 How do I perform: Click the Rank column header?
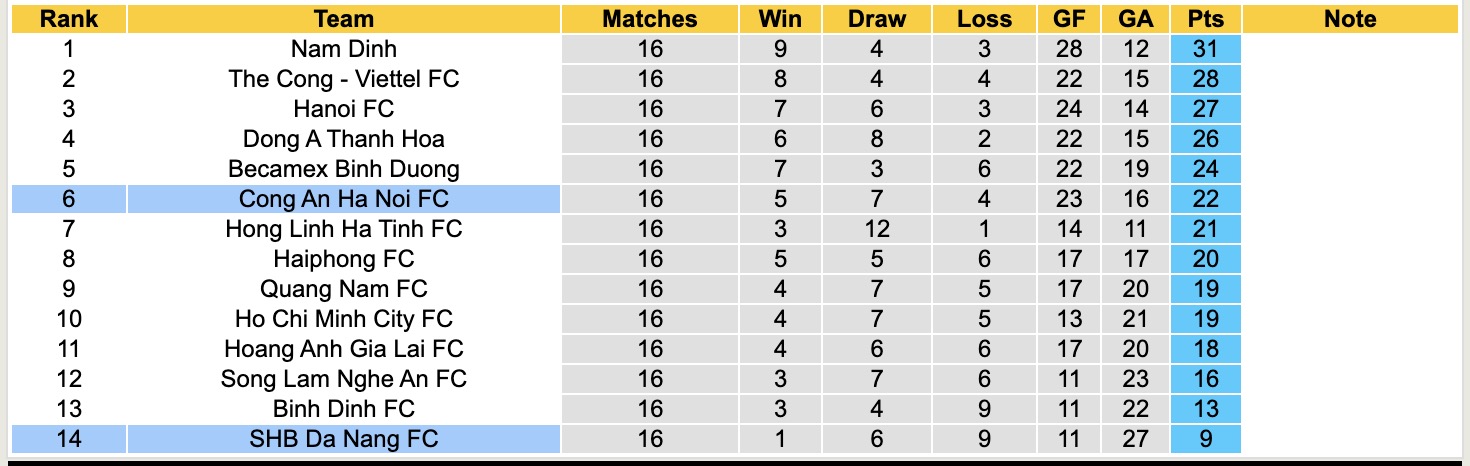point(69,19)
